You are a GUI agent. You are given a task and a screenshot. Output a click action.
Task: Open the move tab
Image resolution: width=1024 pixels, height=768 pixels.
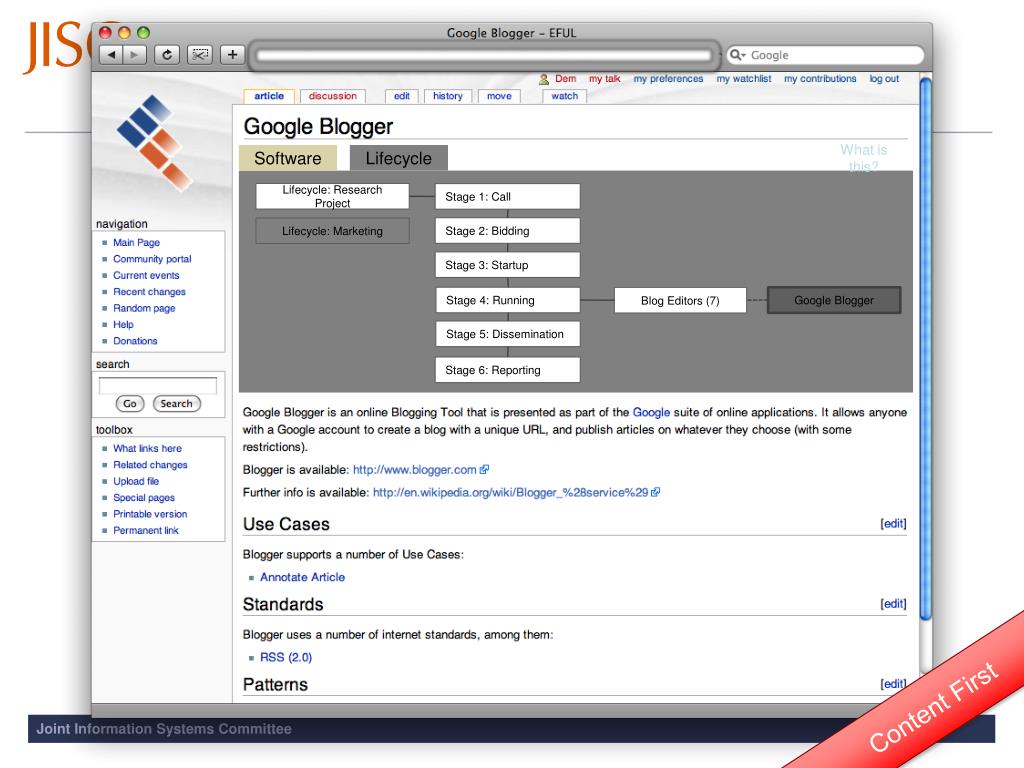point(499,96)
